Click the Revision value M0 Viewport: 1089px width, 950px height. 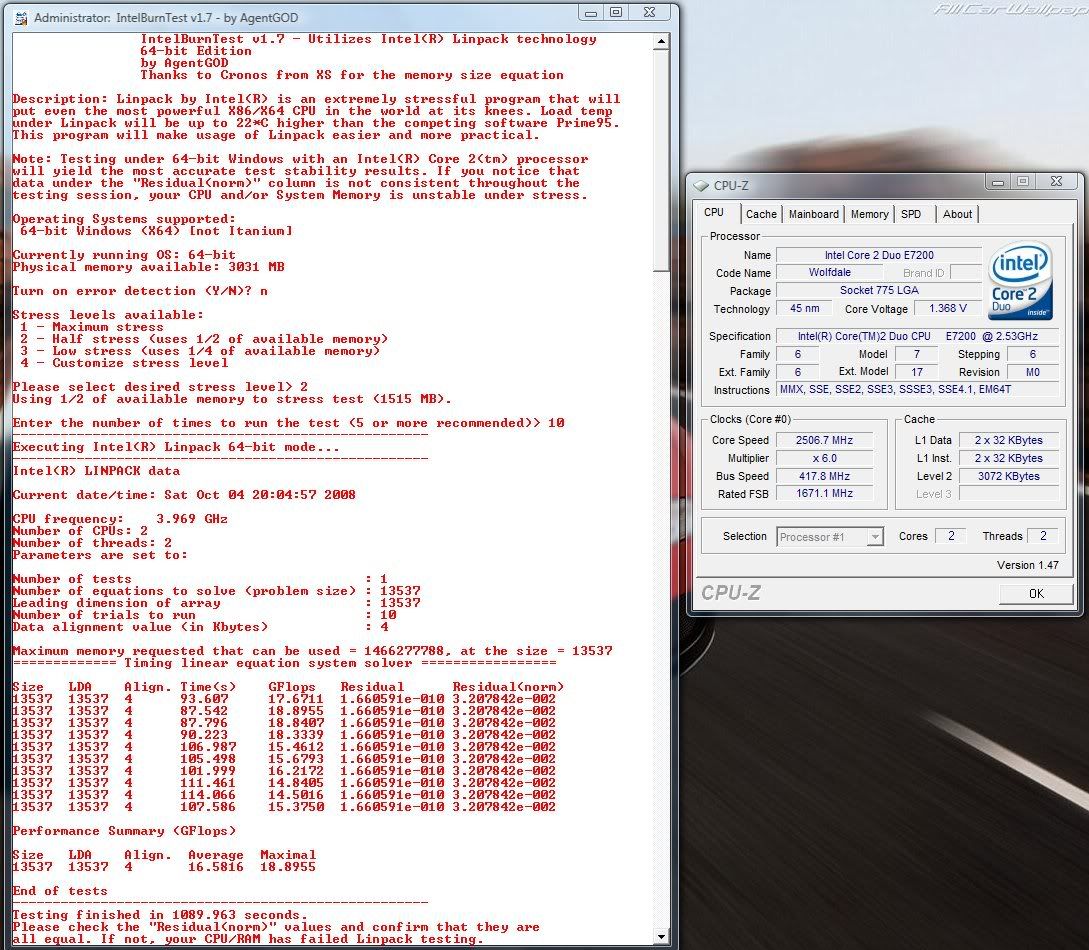1033,372
